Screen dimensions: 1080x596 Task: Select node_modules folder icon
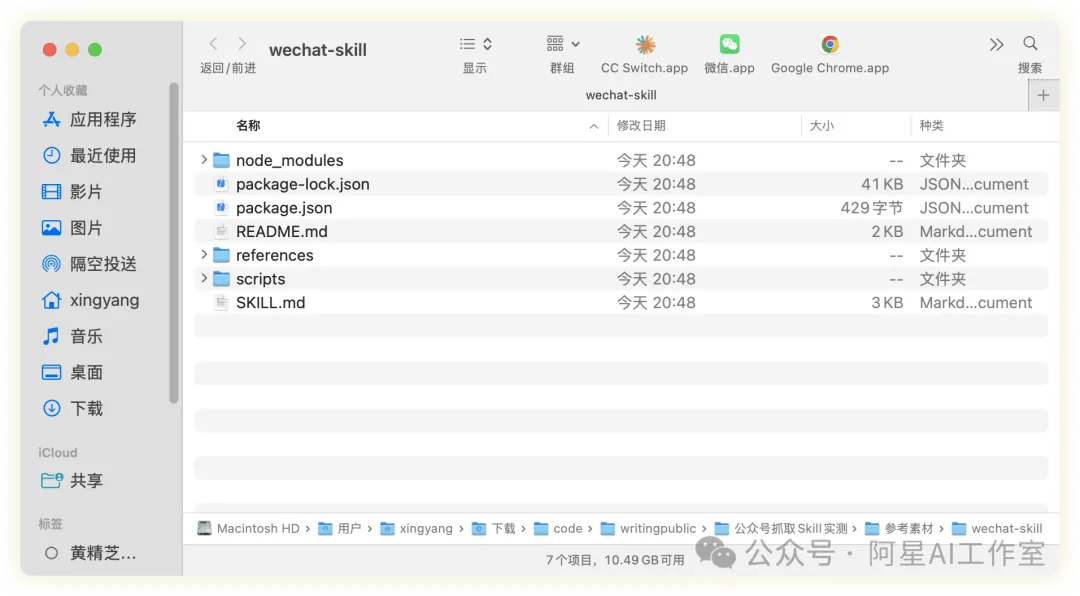221,161
